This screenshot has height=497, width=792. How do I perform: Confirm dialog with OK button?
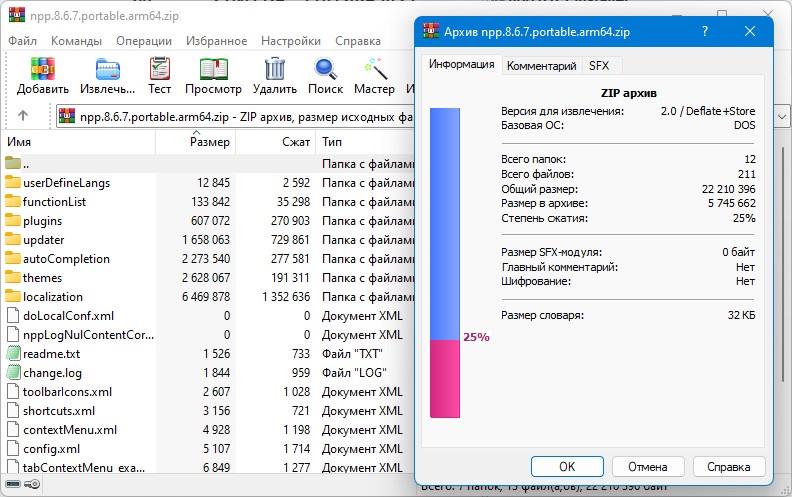pyautogui.click(x=567, y=467)
